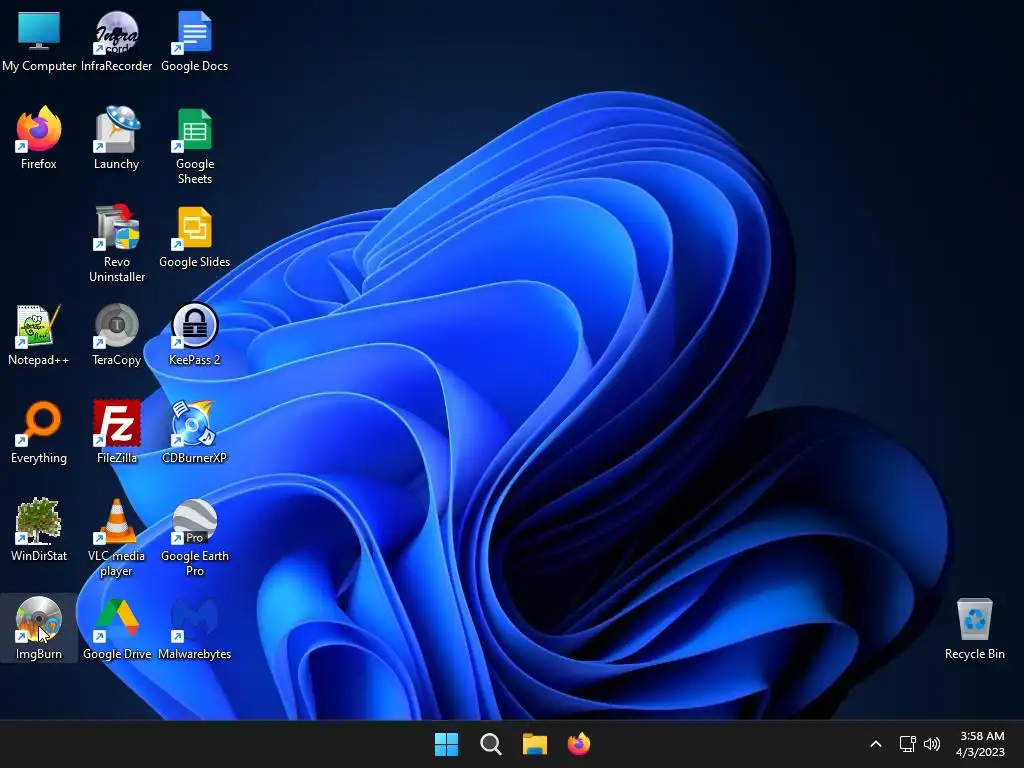
Task: Expand the hidden system tray icons
Action: click(876, 744)
